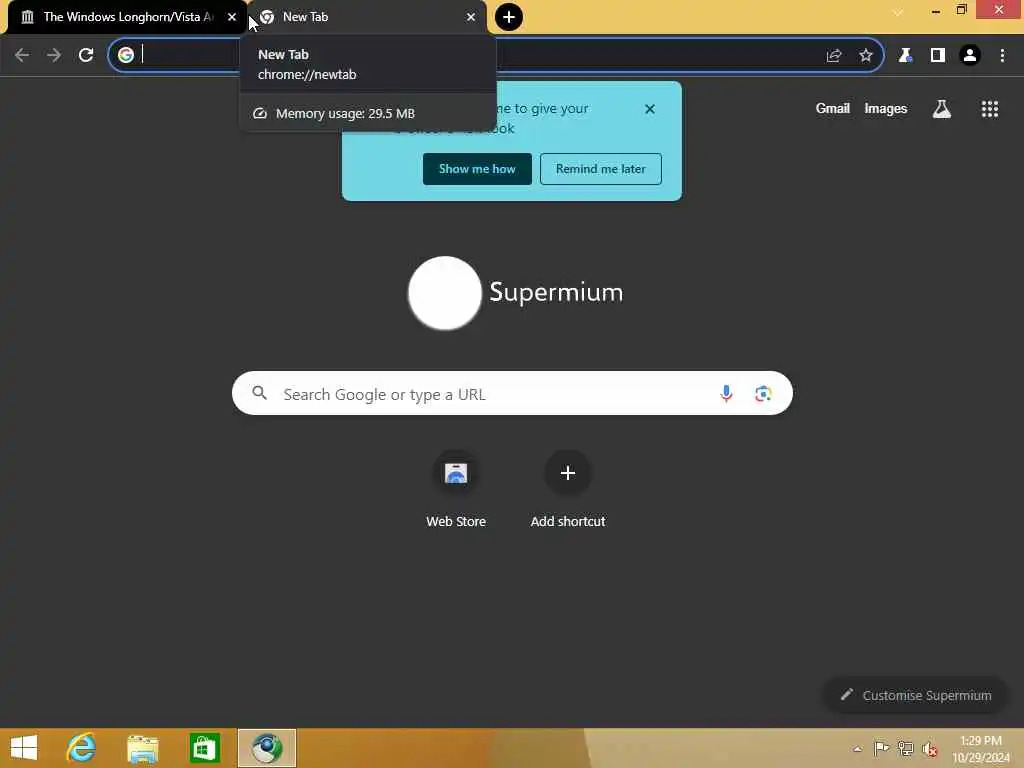The image size is (1024, 768).
Task: Open Action Center flag icon
Action: [x=881, y=748]
